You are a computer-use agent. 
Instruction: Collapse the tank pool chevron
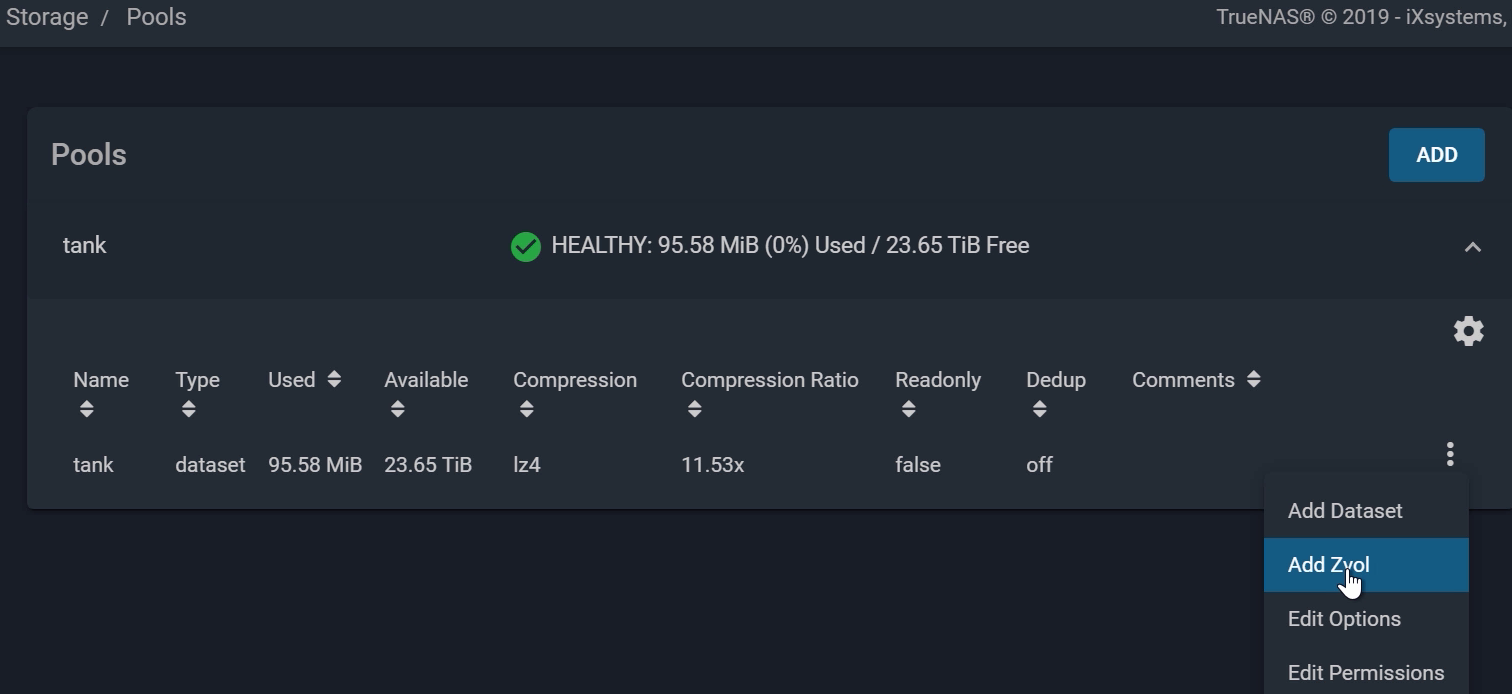[x=1472, y=247]
